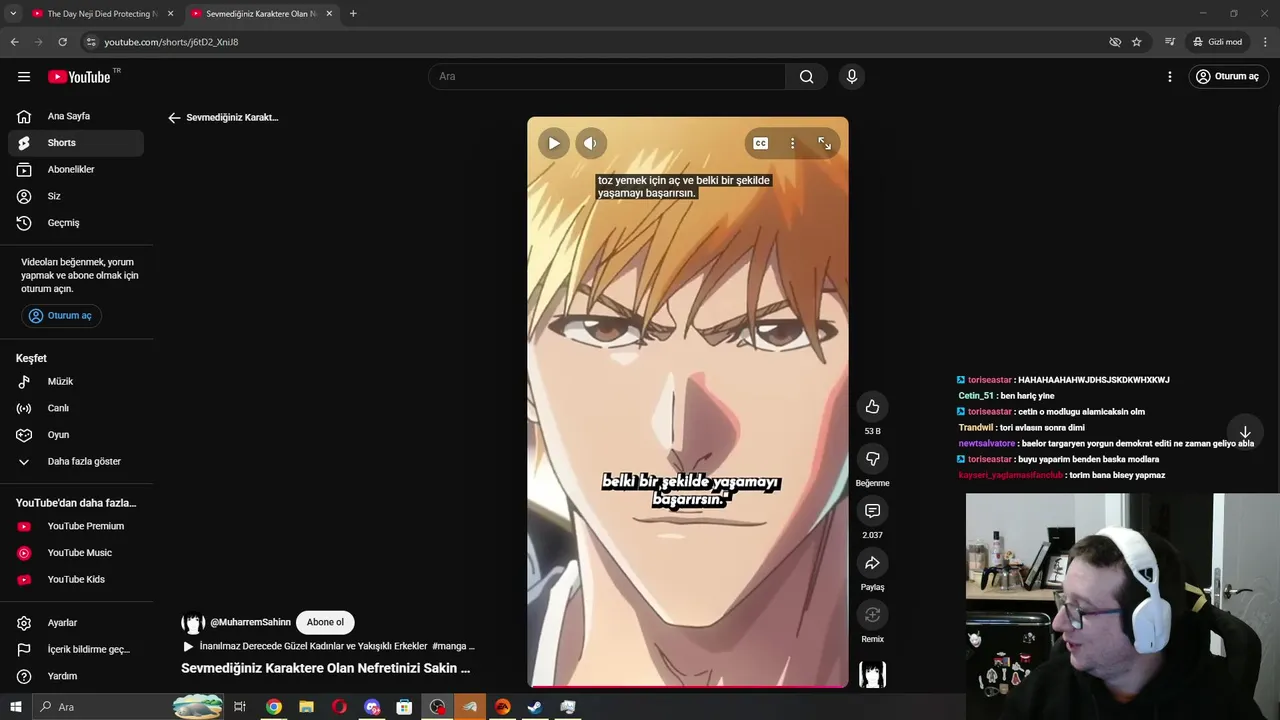Open Müzik under Keşfet

click(x=76, y=382)
